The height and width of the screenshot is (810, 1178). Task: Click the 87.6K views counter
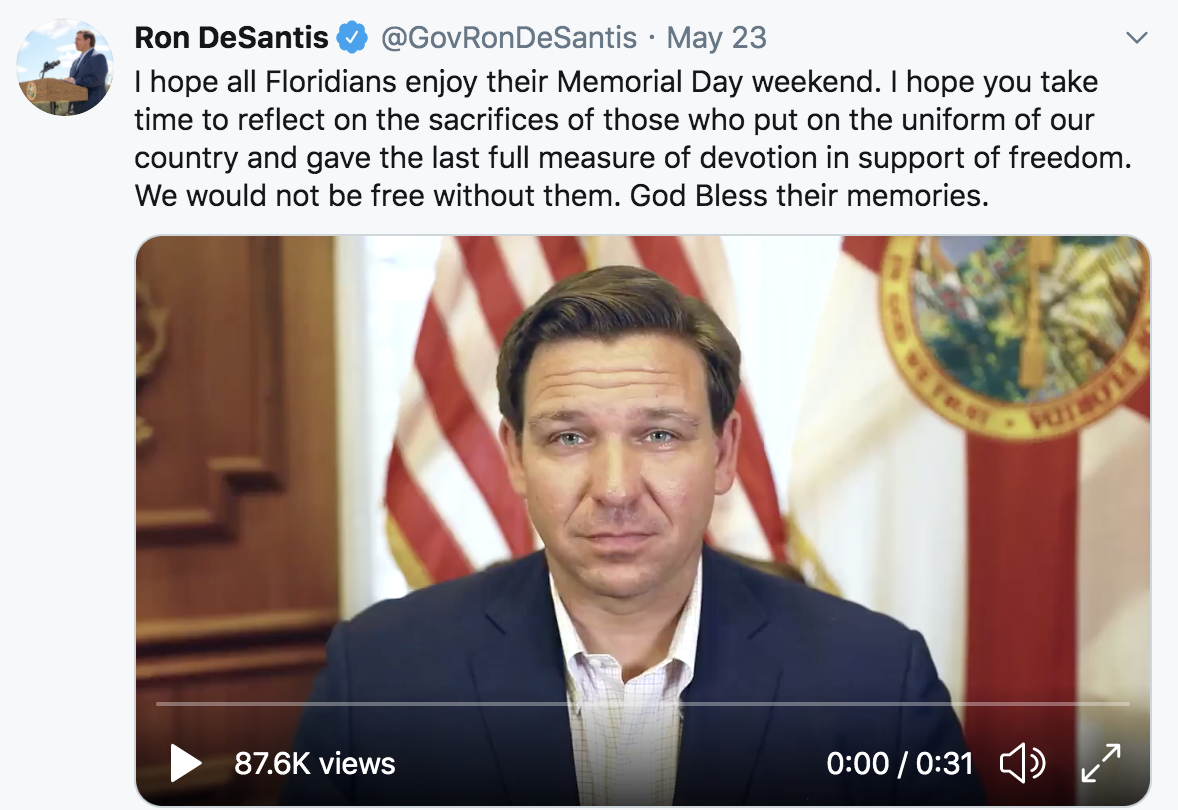point(314,764)
